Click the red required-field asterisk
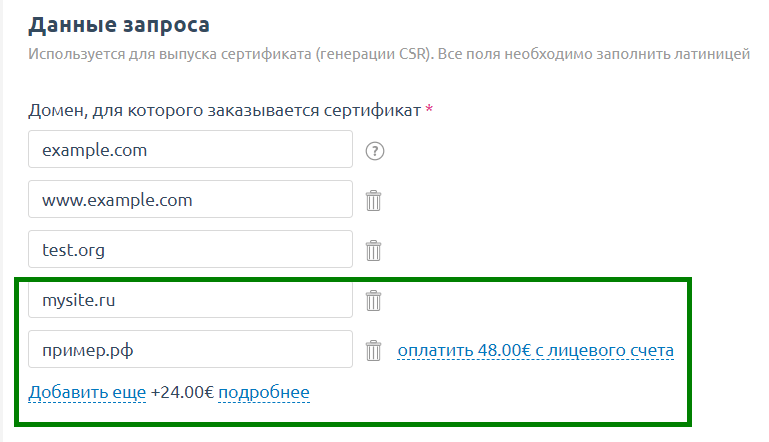 [429, 108]
